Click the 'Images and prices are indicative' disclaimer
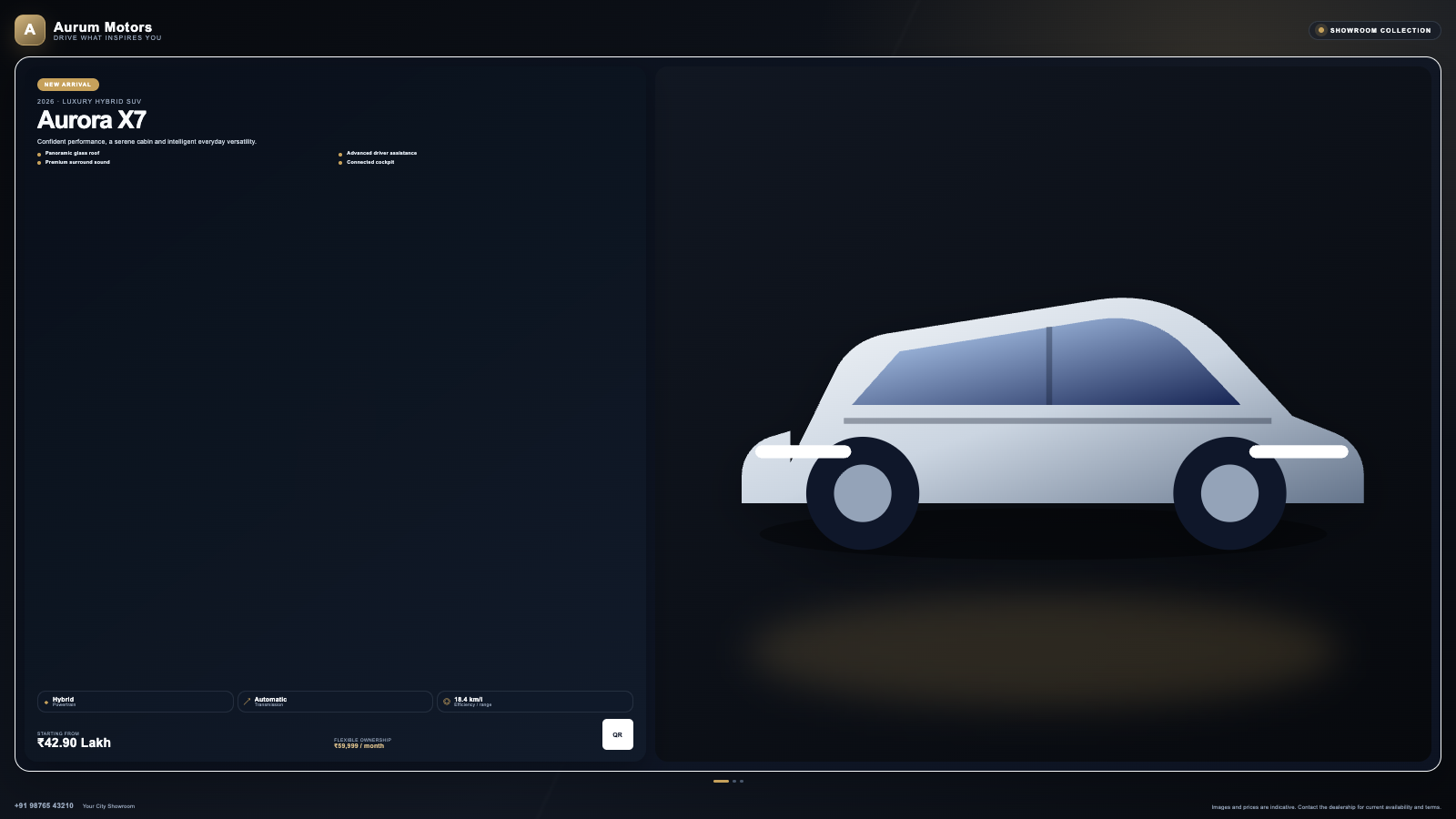The height and width of the screenshot is (819, 1456). tap(1326, 807)
